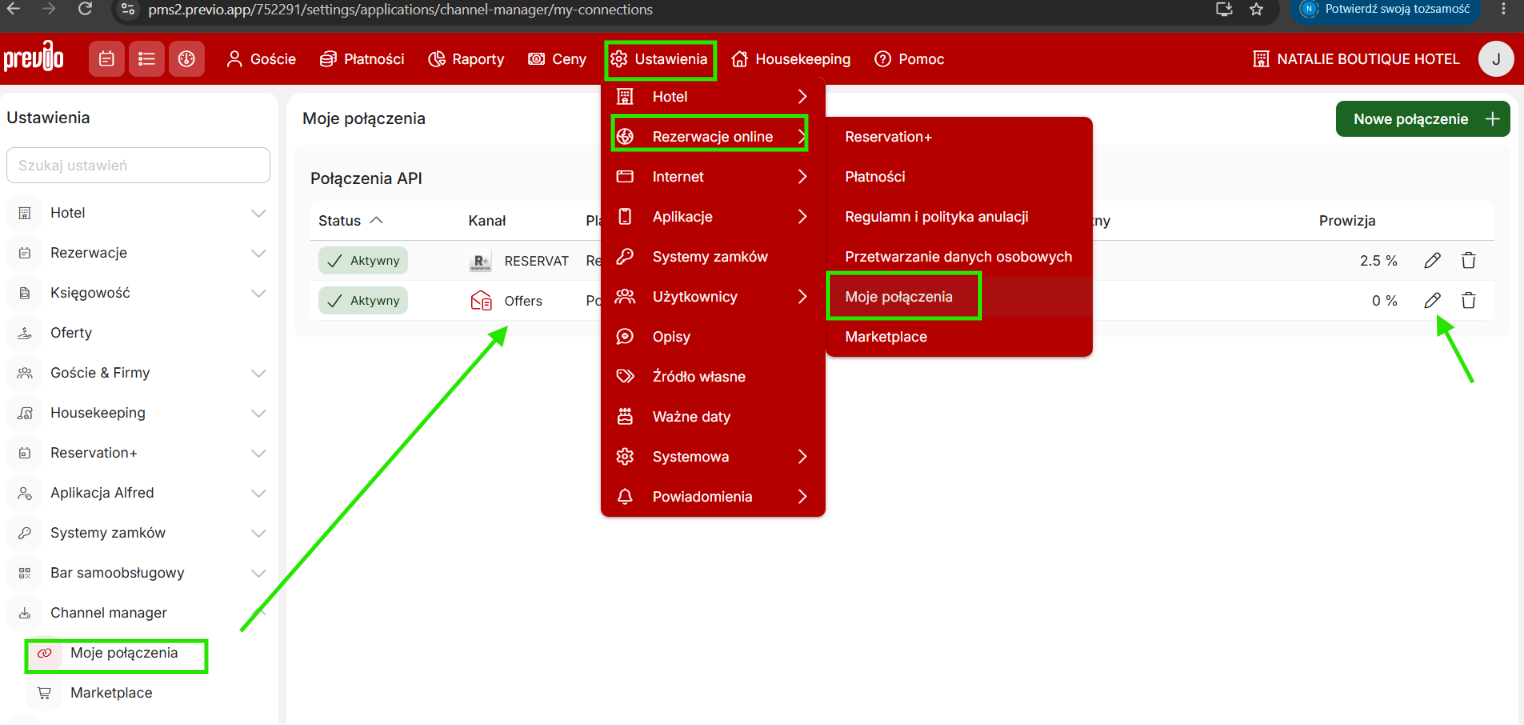Expand Powiadomienia submenu in dropdown
The image size is (1524, 725).
[713, 497]
